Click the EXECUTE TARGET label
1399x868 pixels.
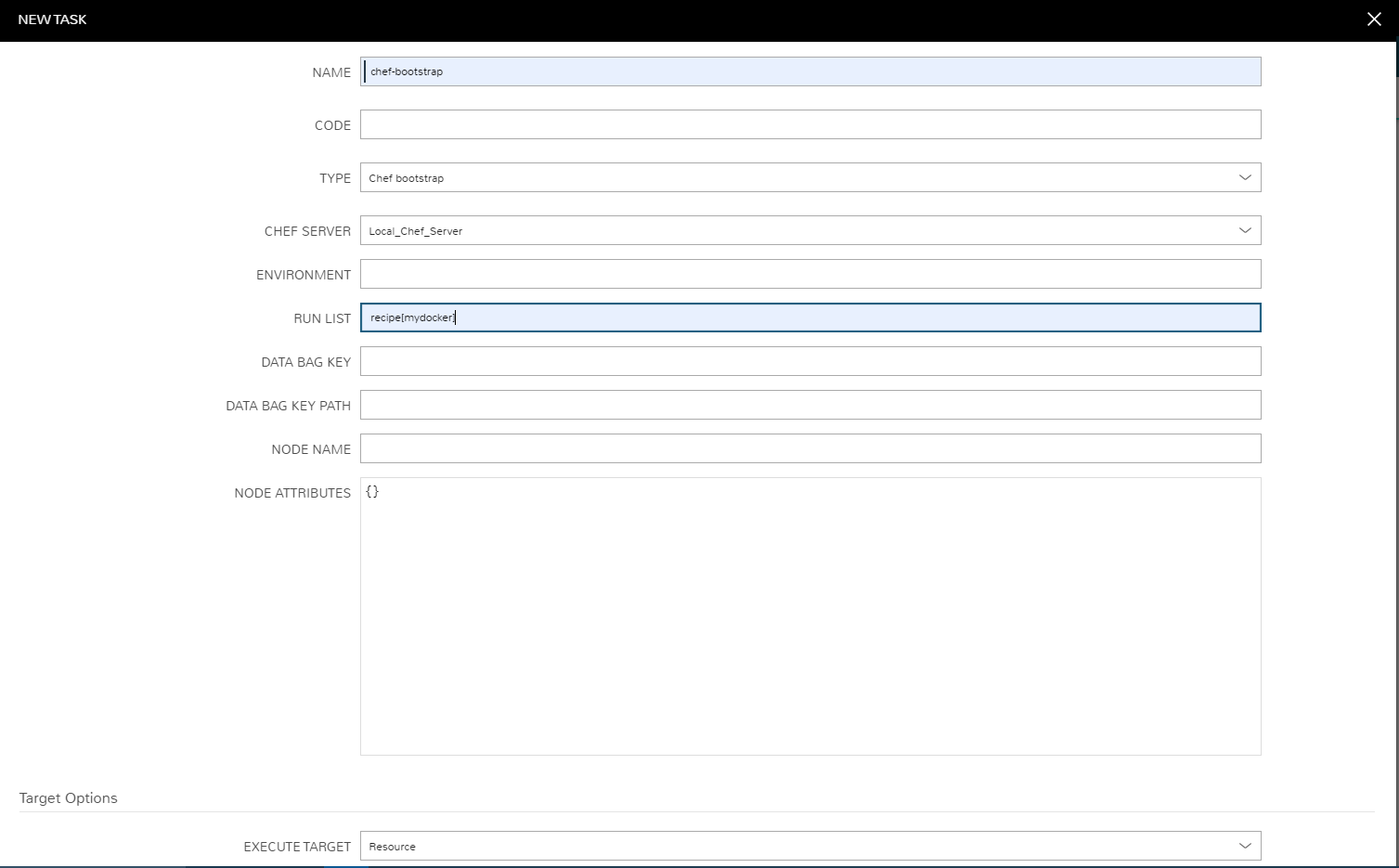click(x=297, y=847)
